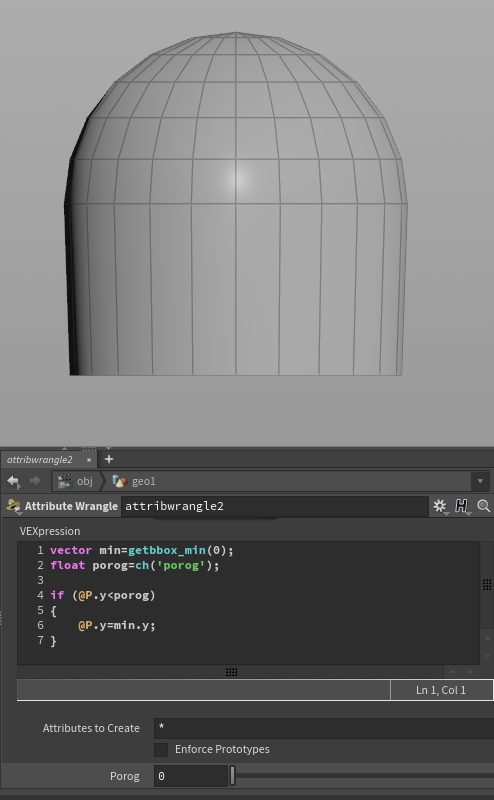Click the magnifier search parameters icon
Screen dimensions: 494x800
[x=483, y=506]
